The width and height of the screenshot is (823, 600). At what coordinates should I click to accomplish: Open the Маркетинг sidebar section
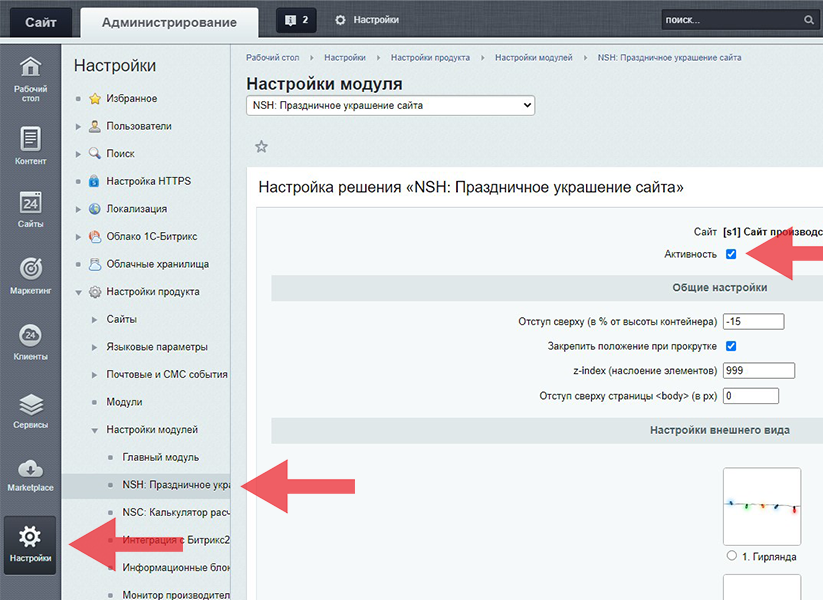click(30, 277)
